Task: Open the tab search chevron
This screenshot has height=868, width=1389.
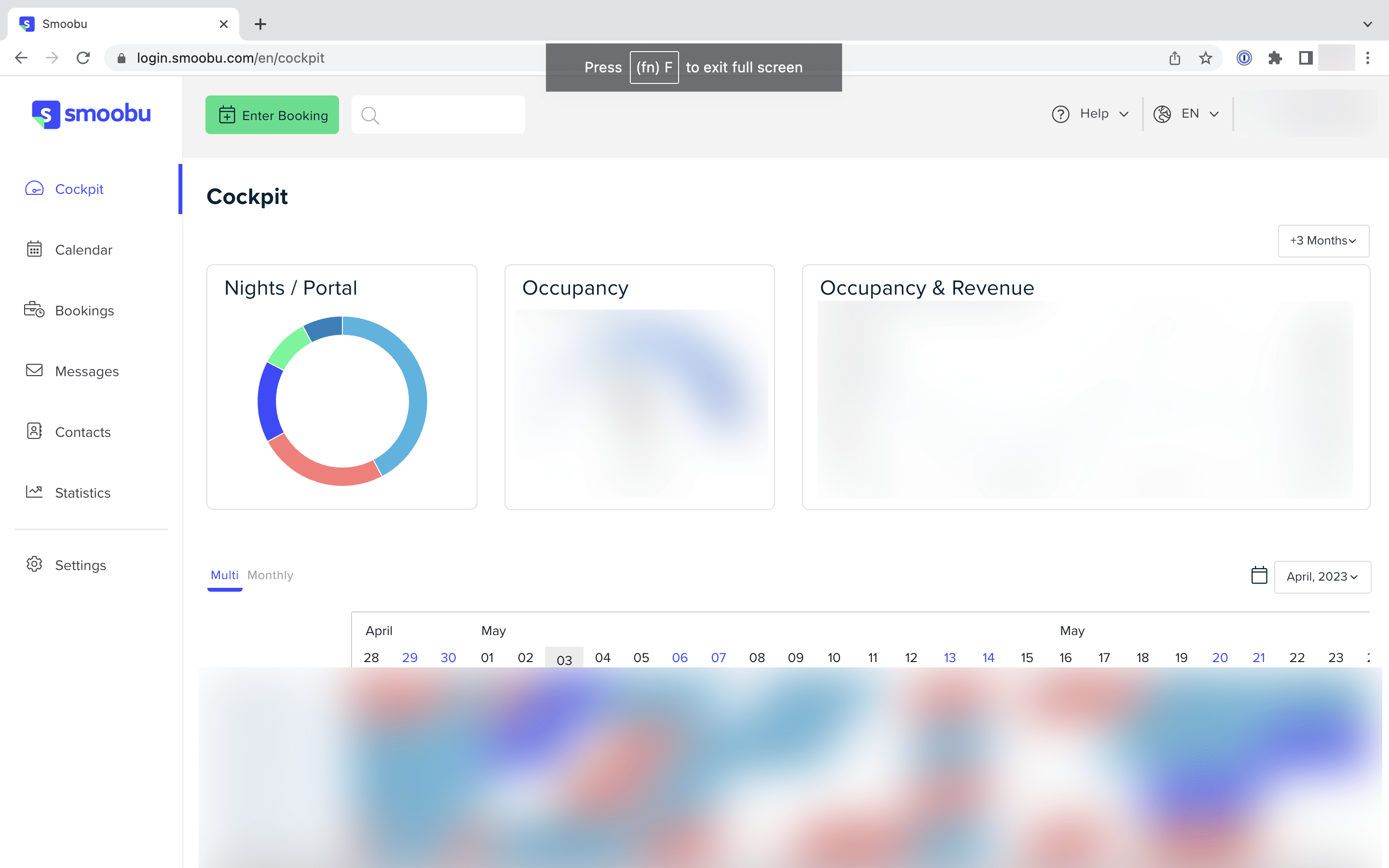Action: click(x=1368, y=24)
